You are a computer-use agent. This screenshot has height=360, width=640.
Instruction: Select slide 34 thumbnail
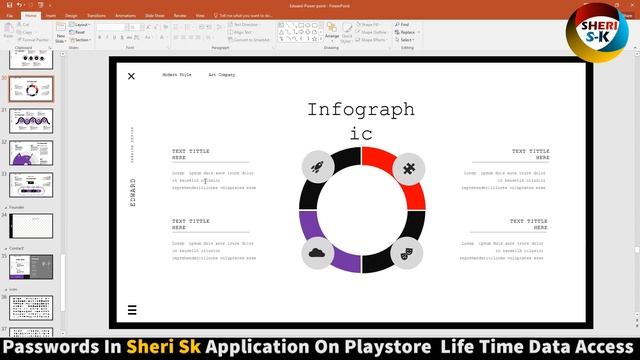[x=31, y=226]
